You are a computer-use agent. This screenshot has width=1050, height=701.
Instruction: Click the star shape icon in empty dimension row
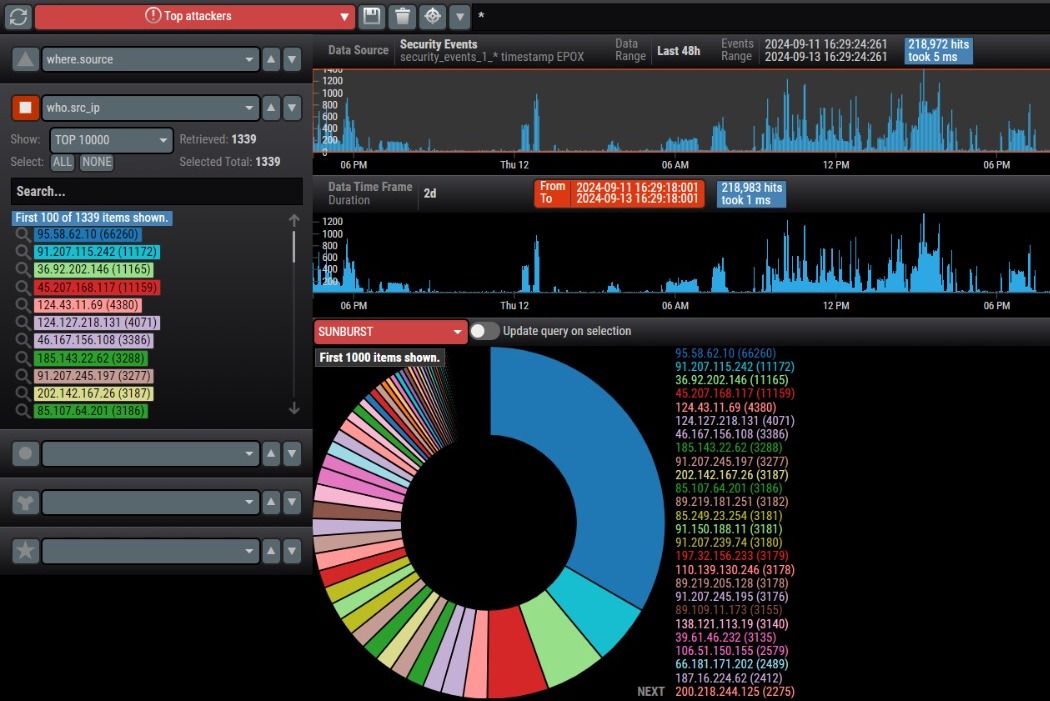pos(25,551)
